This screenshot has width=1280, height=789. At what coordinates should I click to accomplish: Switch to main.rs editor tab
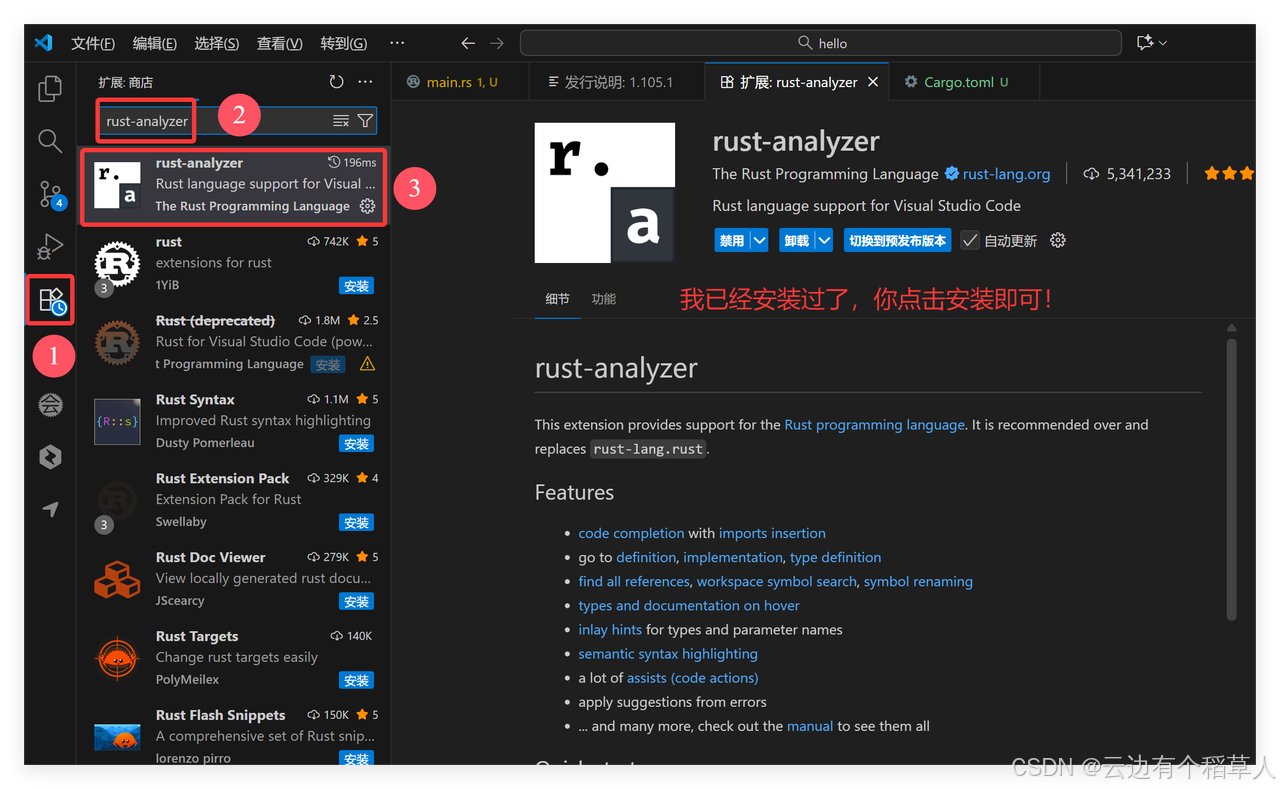[460, 82]
